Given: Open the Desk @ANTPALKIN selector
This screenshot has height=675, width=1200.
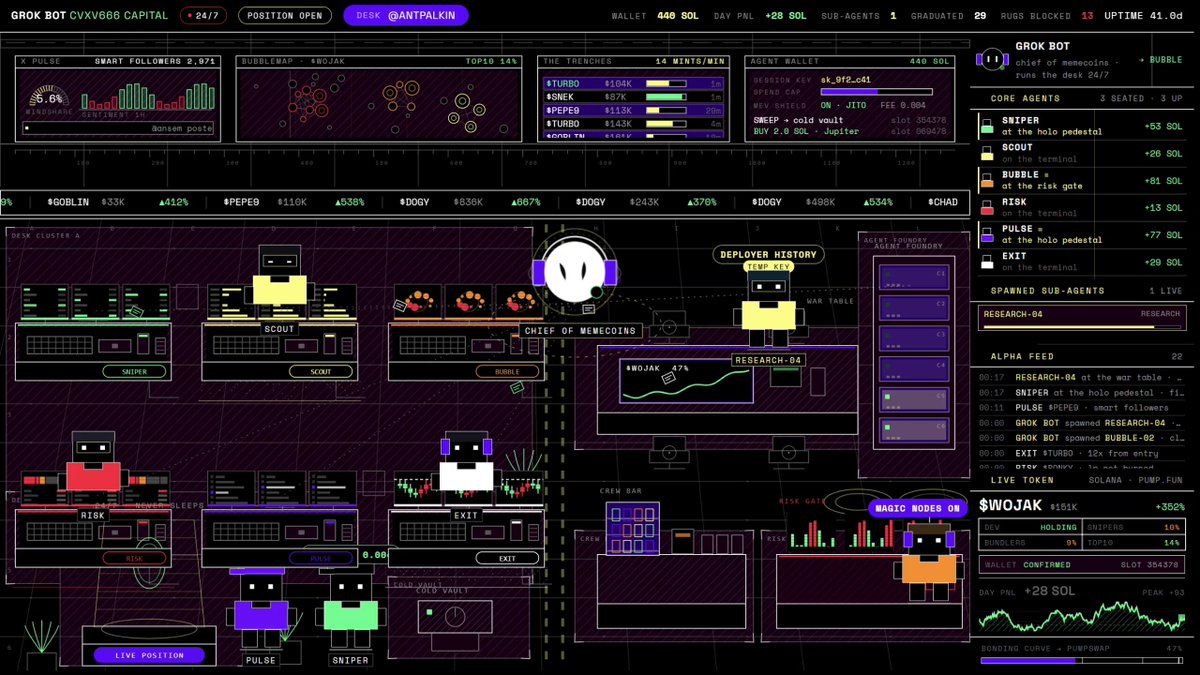Looking at the screenshot, I should coord(406,16).
